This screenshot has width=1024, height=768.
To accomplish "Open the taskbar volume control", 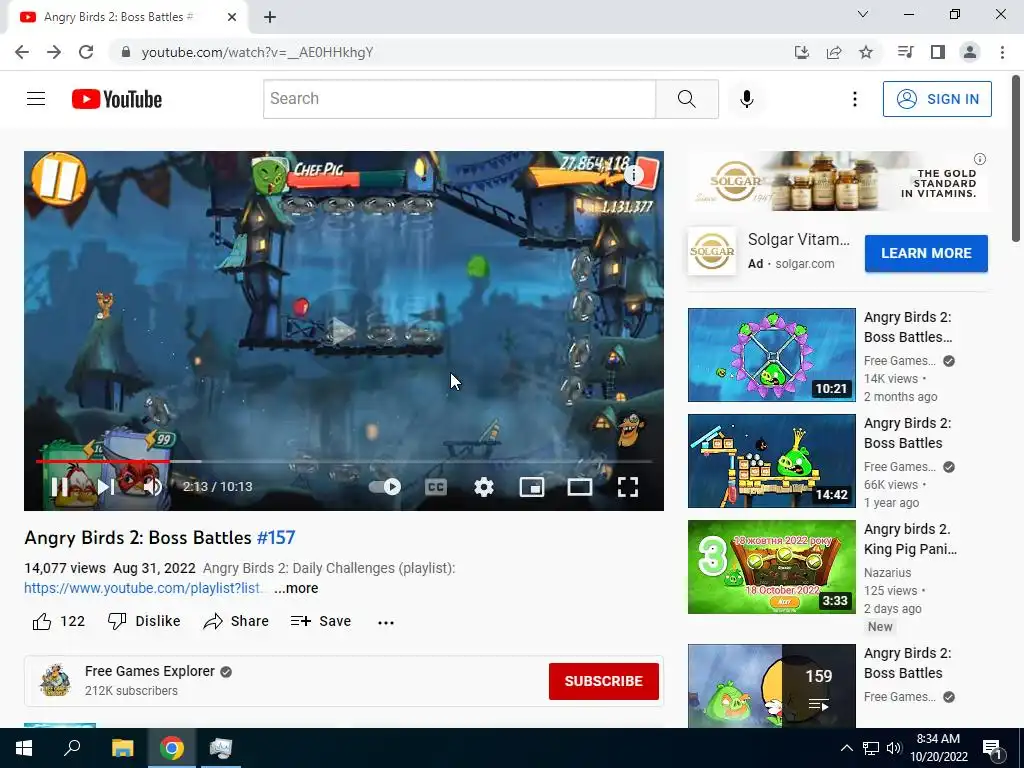I will click(x=893, y=748).
